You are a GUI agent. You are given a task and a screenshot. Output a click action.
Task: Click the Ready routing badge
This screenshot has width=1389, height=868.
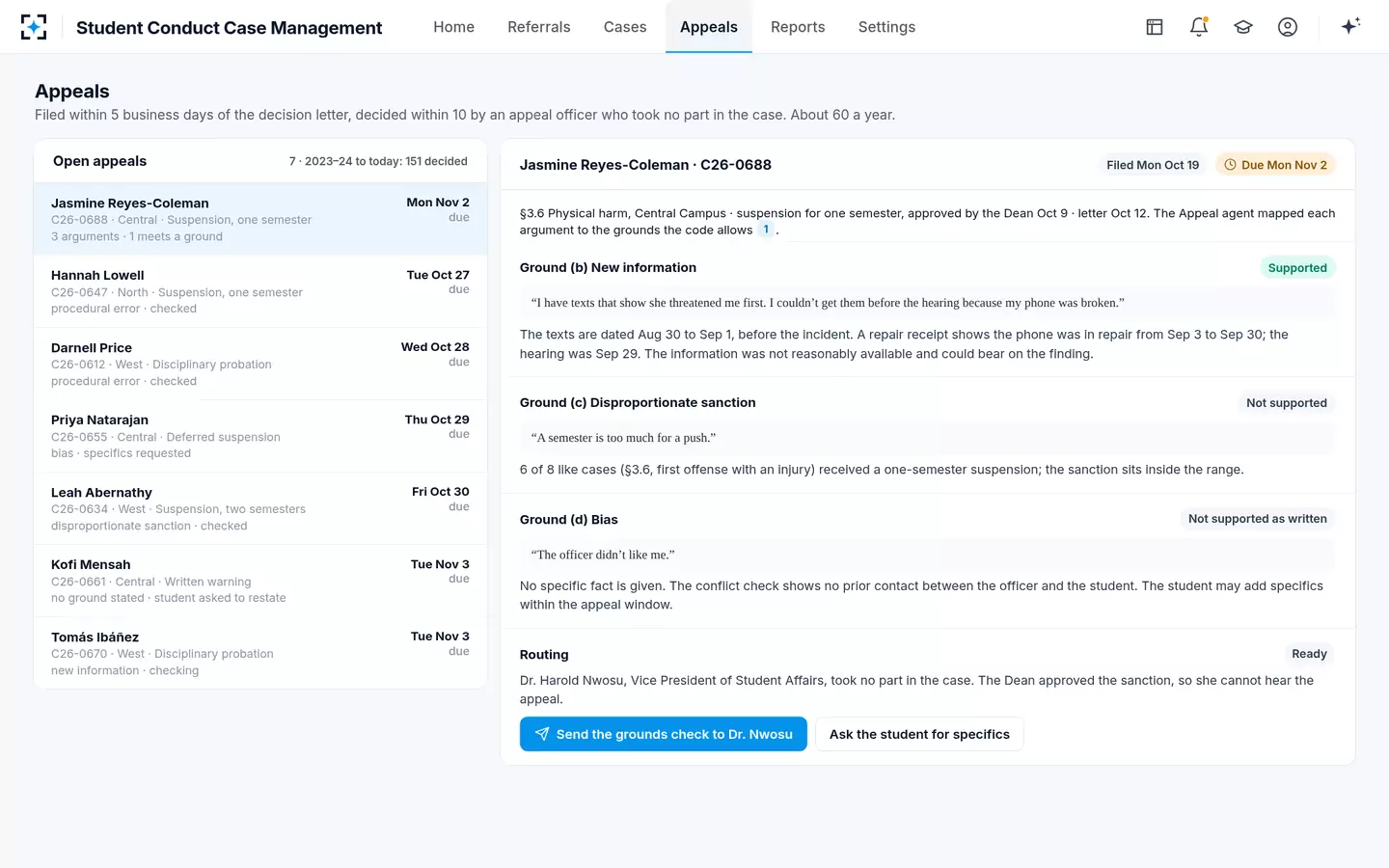click(x=1309, y=654)
